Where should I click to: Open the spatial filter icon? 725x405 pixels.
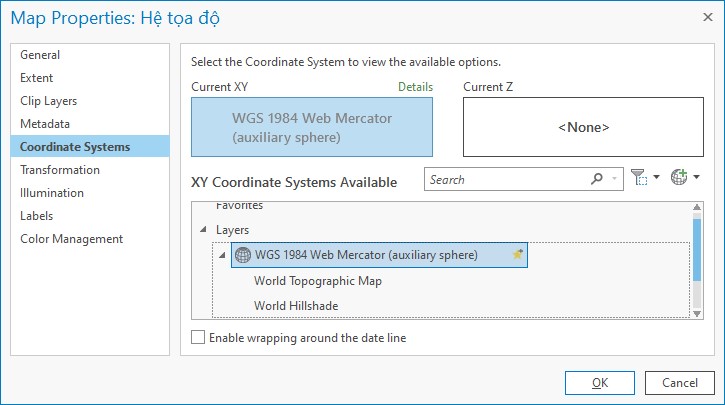[639, 177]
